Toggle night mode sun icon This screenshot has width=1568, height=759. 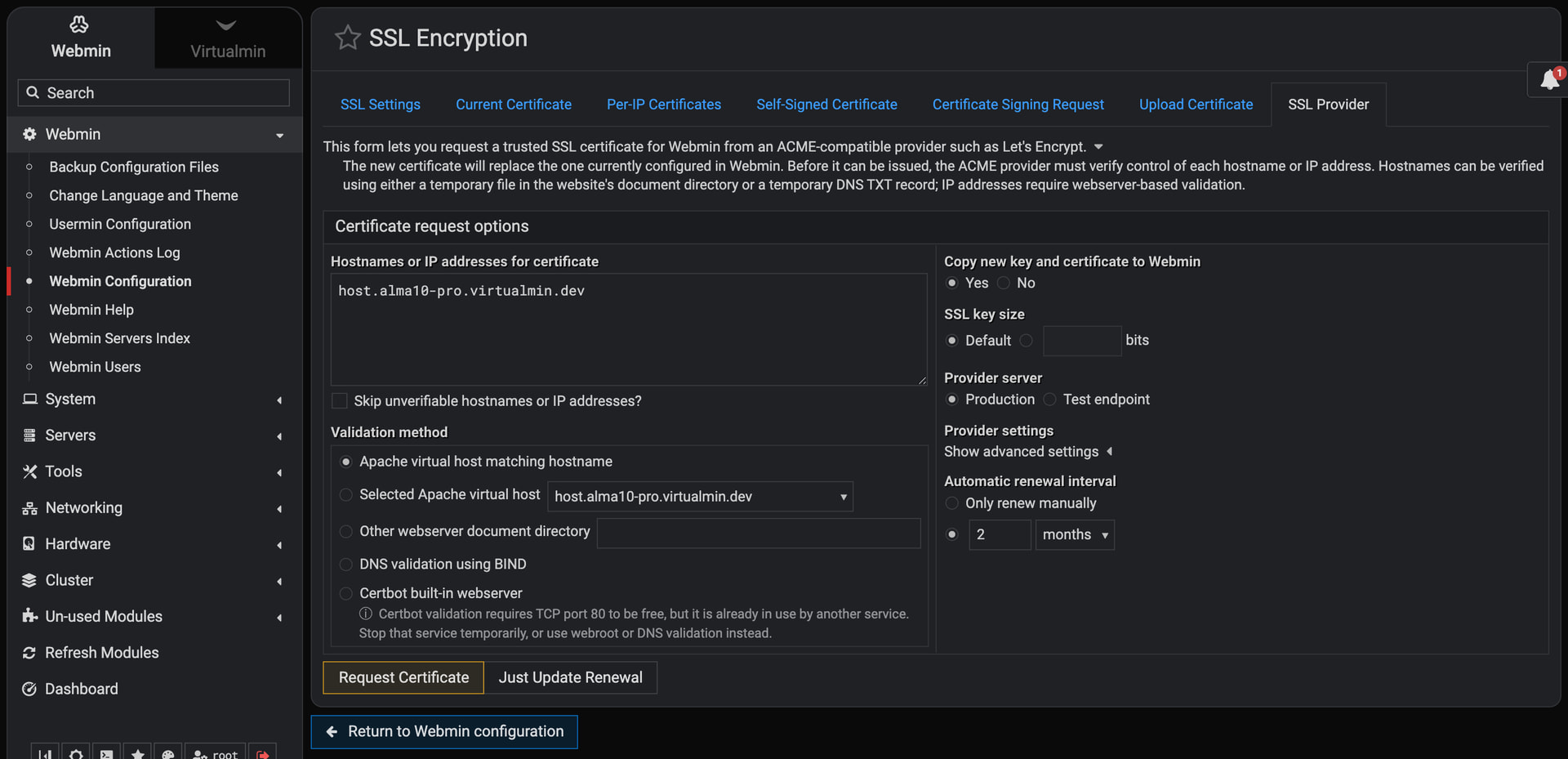coord(75,753)
